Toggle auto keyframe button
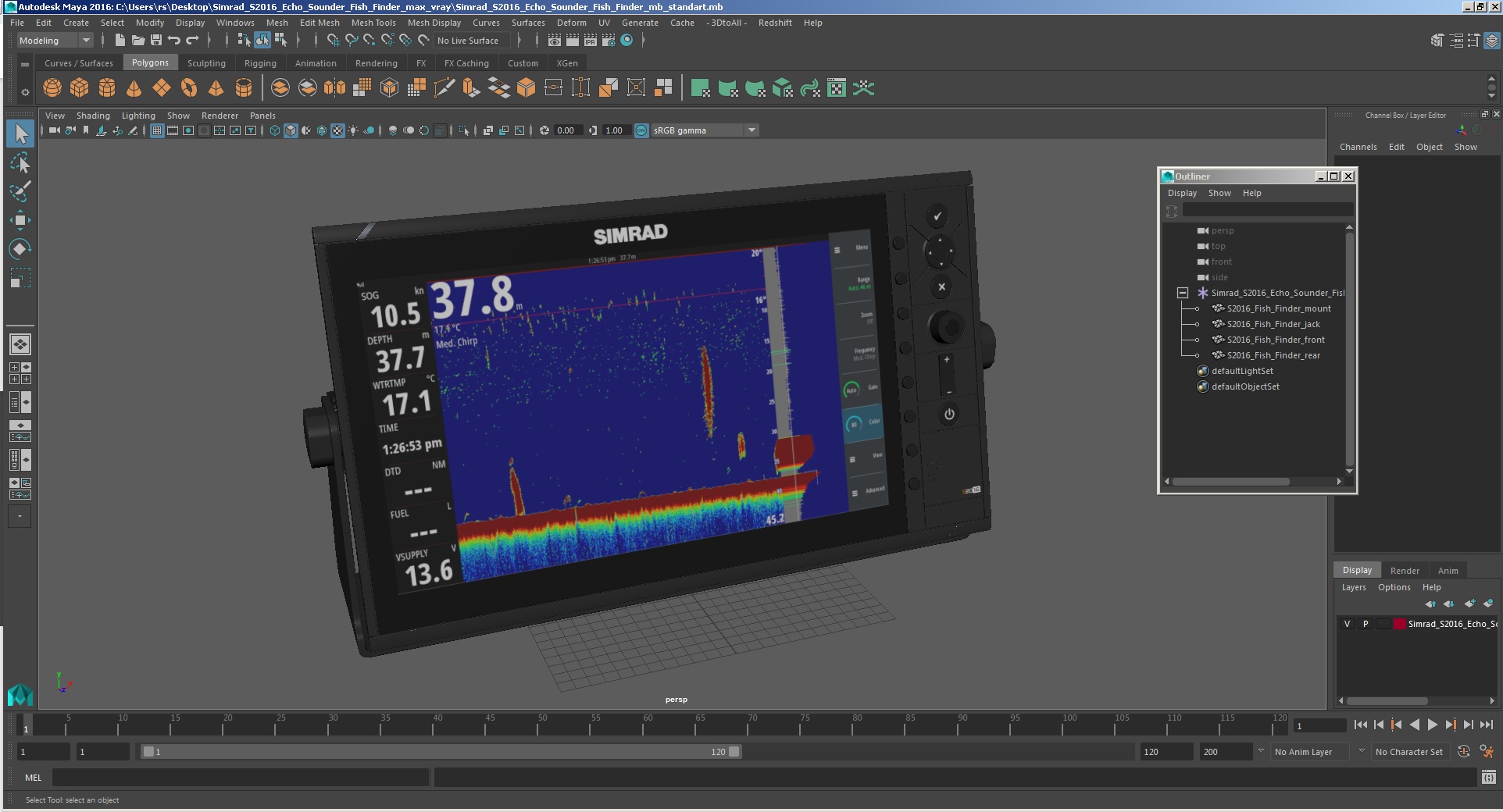 [x=1464, y=752]
